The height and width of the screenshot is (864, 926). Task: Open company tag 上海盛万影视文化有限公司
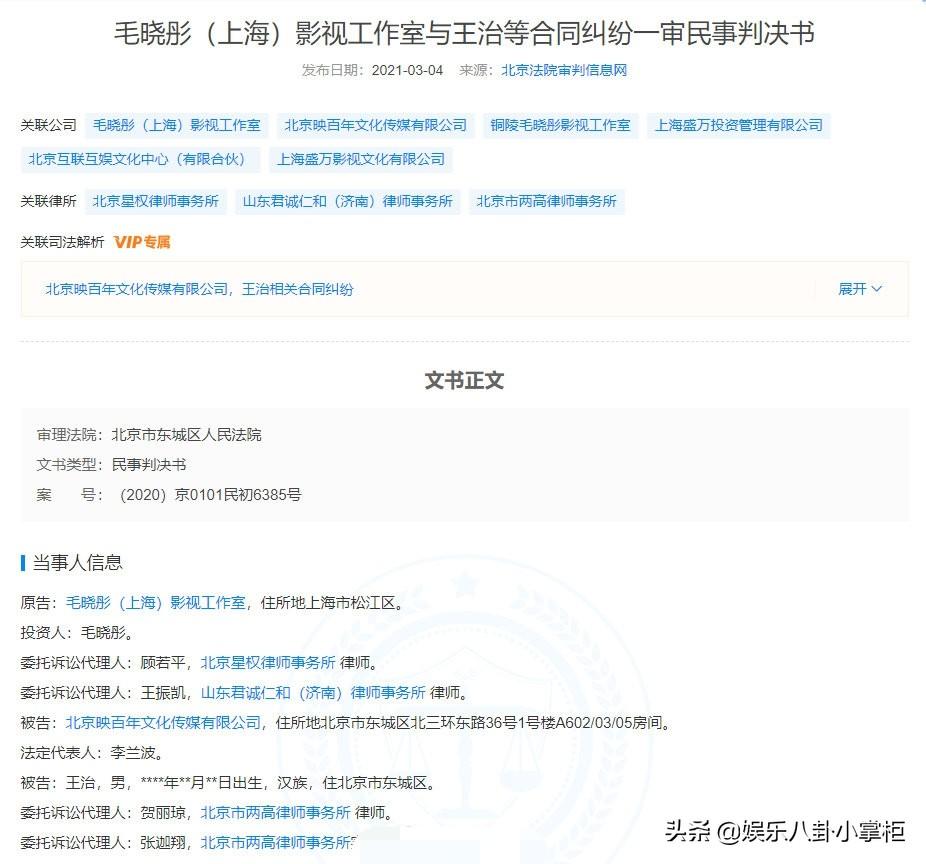click(361, 159)
